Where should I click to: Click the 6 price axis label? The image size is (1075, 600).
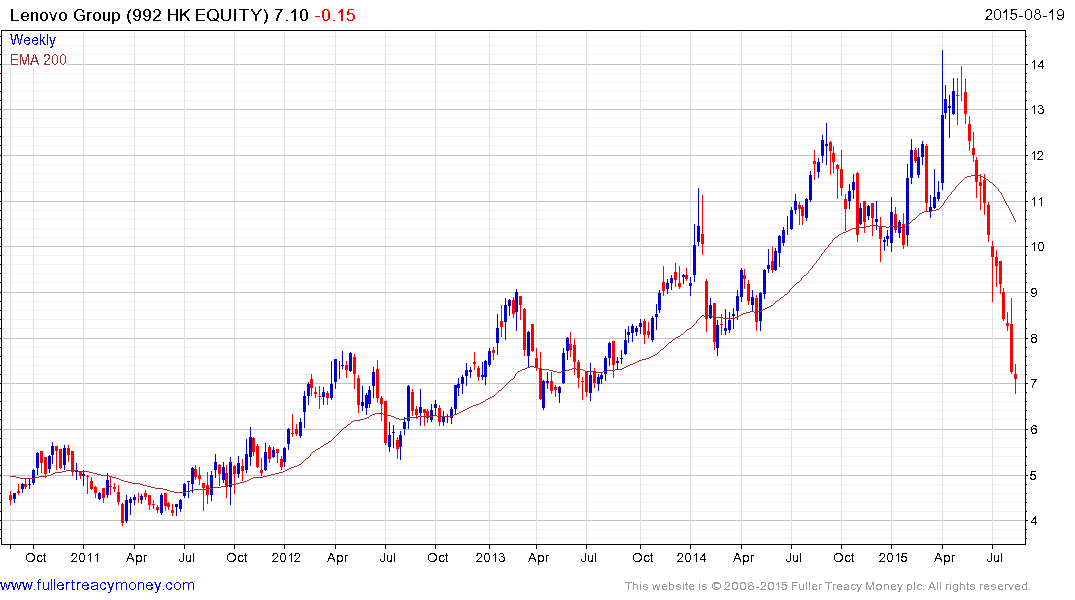pyautogui.click(x=1034, y=430)
